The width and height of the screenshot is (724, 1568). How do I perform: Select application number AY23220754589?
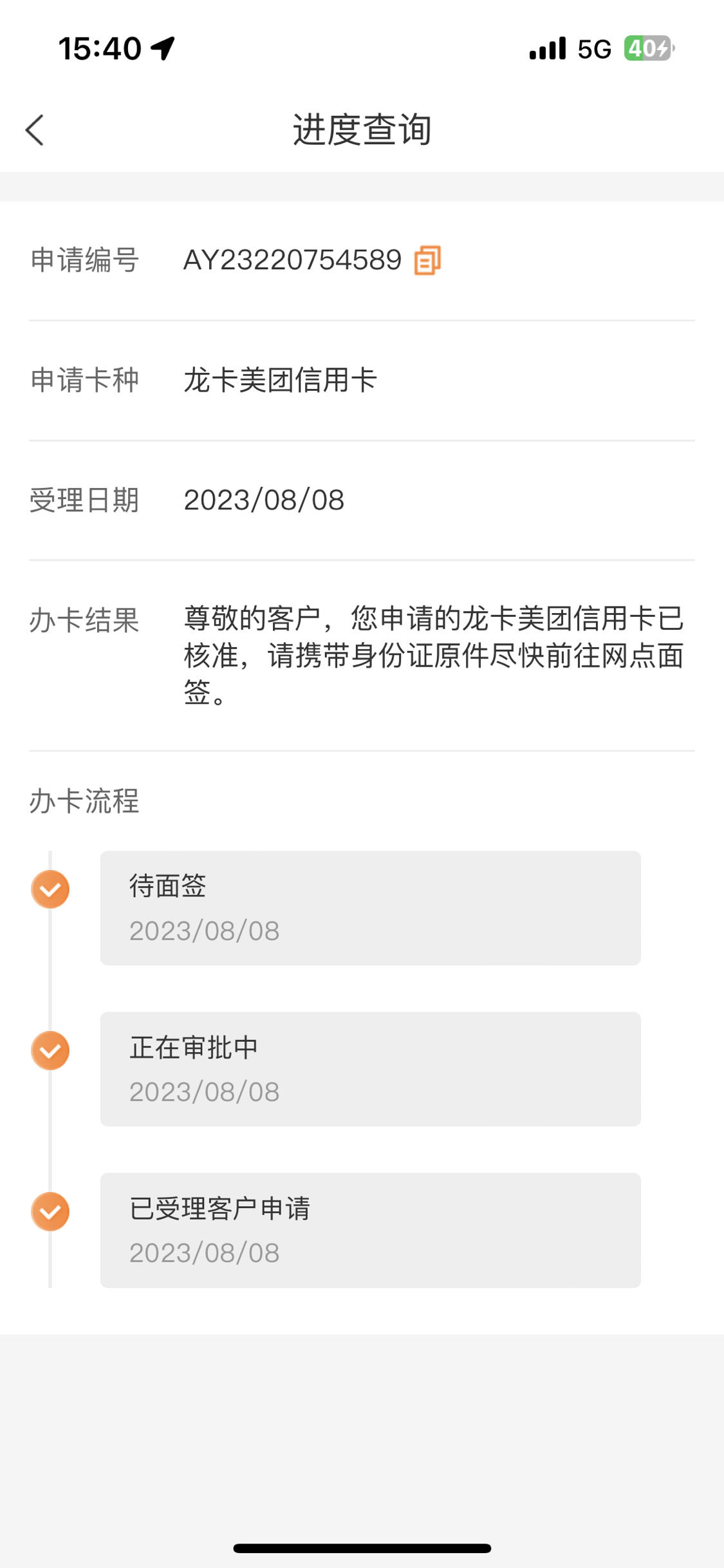point(292,260)
